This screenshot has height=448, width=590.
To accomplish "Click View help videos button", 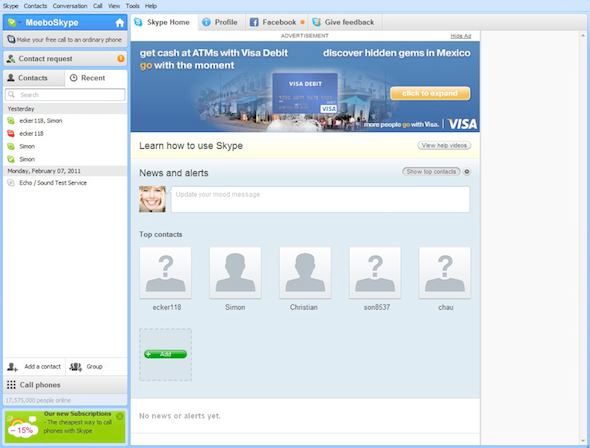I will pos(444,146).
